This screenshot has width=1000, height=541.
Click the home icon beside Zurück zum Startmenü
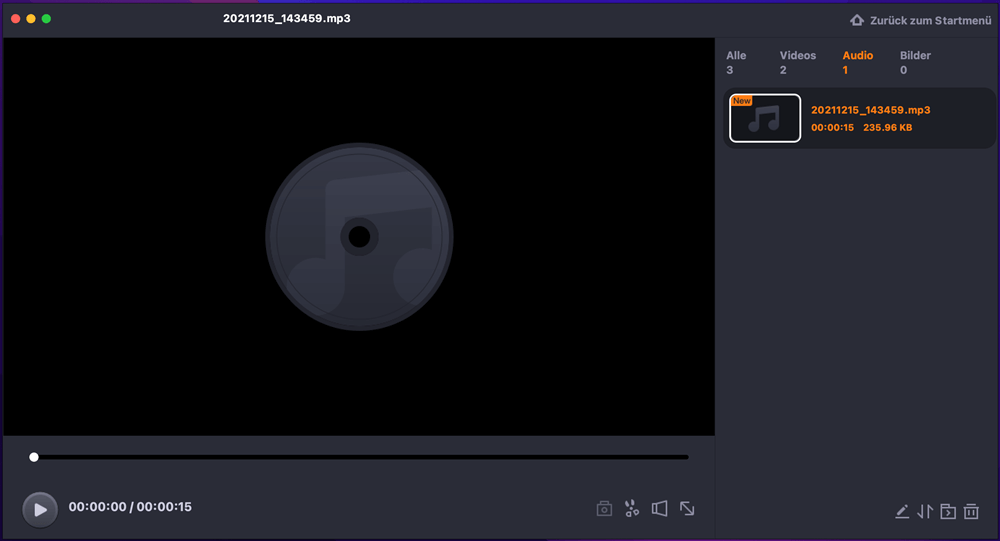click(857, 20)
